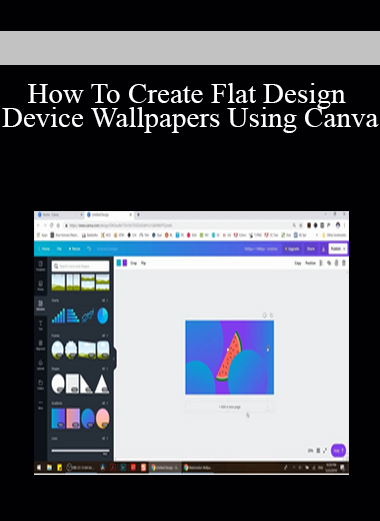Pick the purple color swatch in toolbar
The image size is (380, 521).
pos(125,263)
